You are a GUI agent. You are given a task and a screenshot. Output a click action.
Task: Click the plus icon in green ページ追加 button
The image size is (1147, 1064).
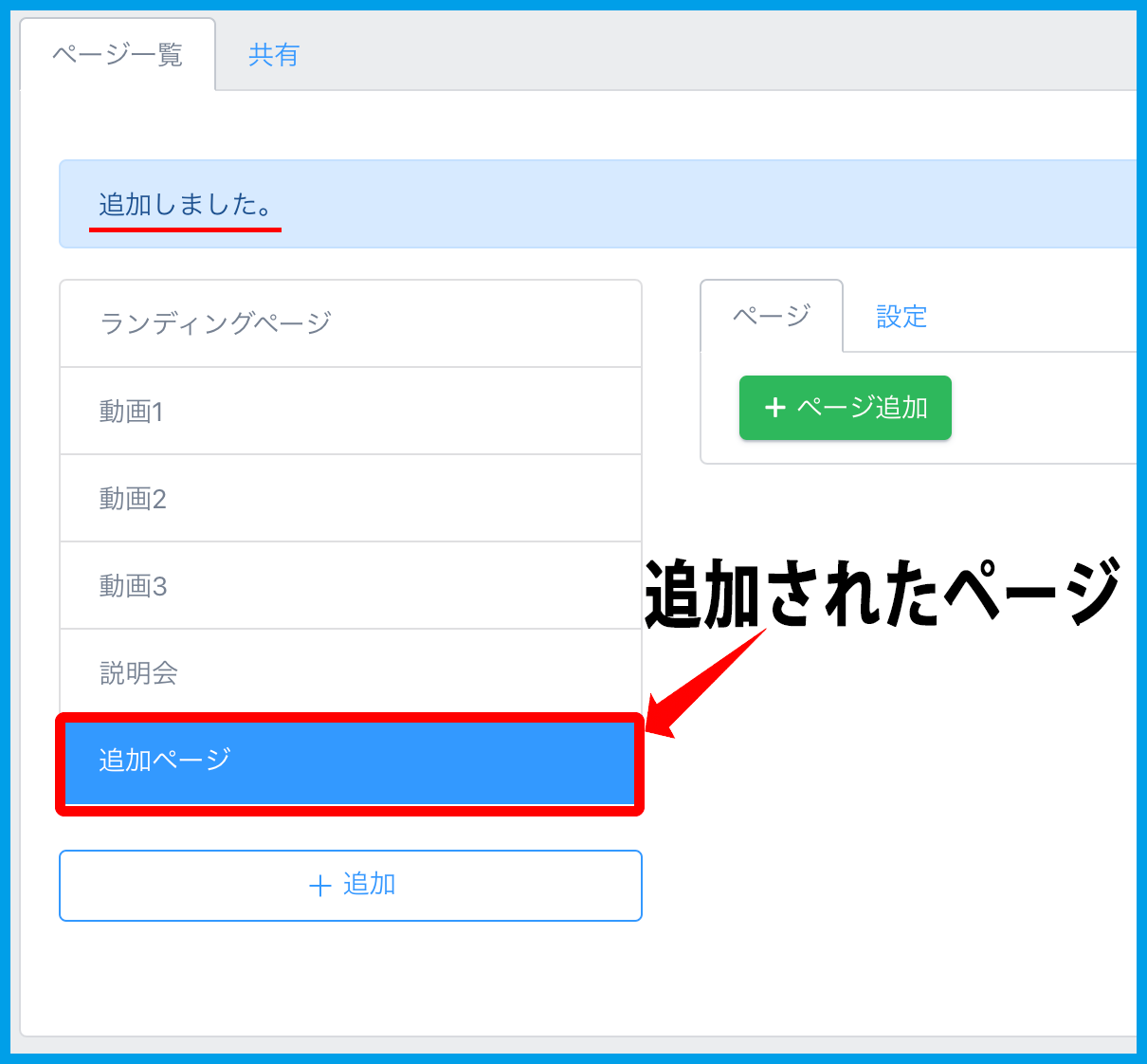775,408
